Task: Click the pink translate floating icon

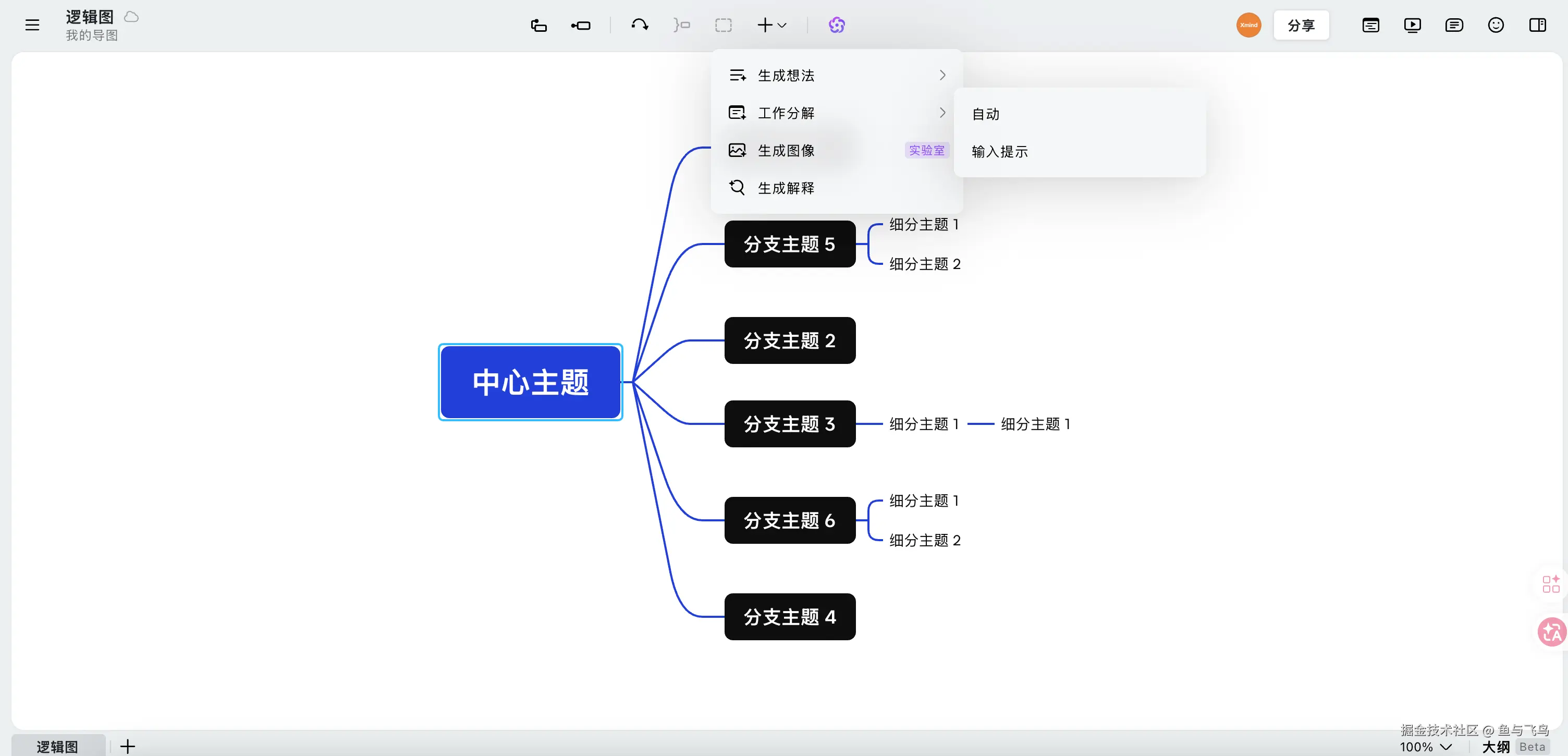Action: click(x=1551, y=631)
